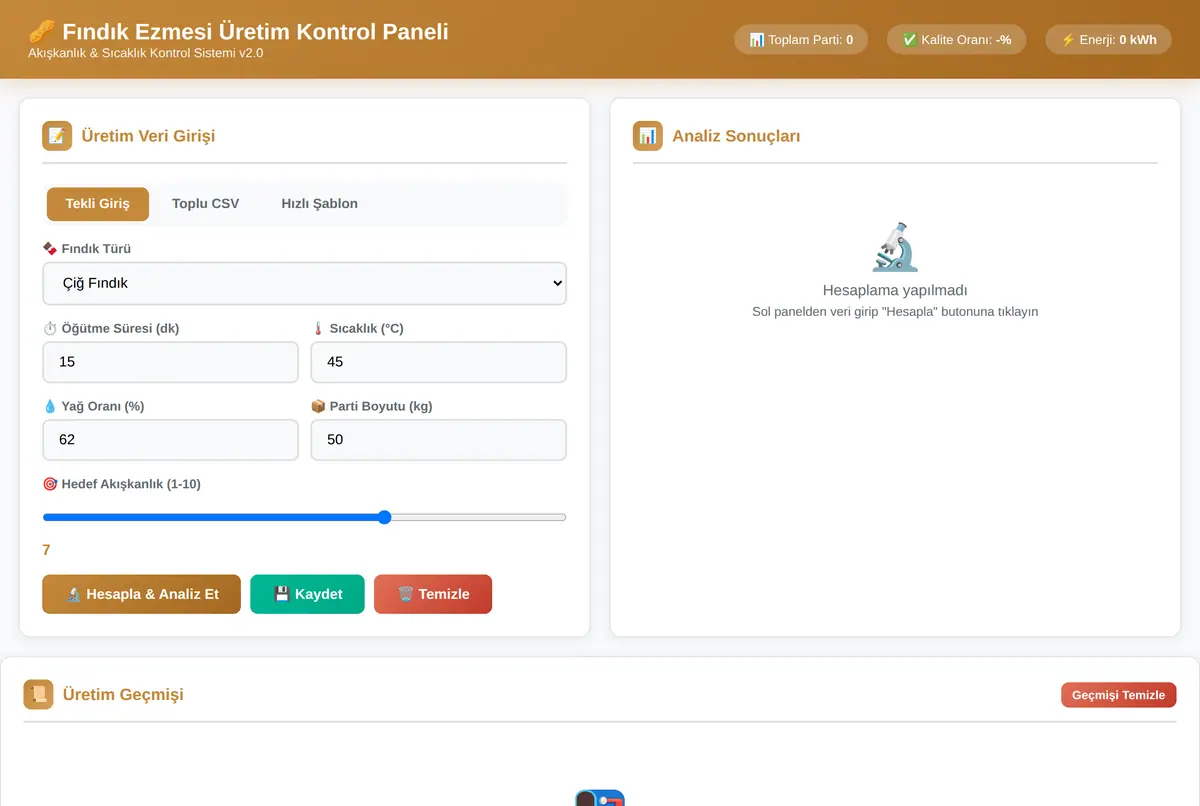The image size is (1200, 806).
Task: Click the Kalite Oranı status badge
Action: click(x=957, y=40)
